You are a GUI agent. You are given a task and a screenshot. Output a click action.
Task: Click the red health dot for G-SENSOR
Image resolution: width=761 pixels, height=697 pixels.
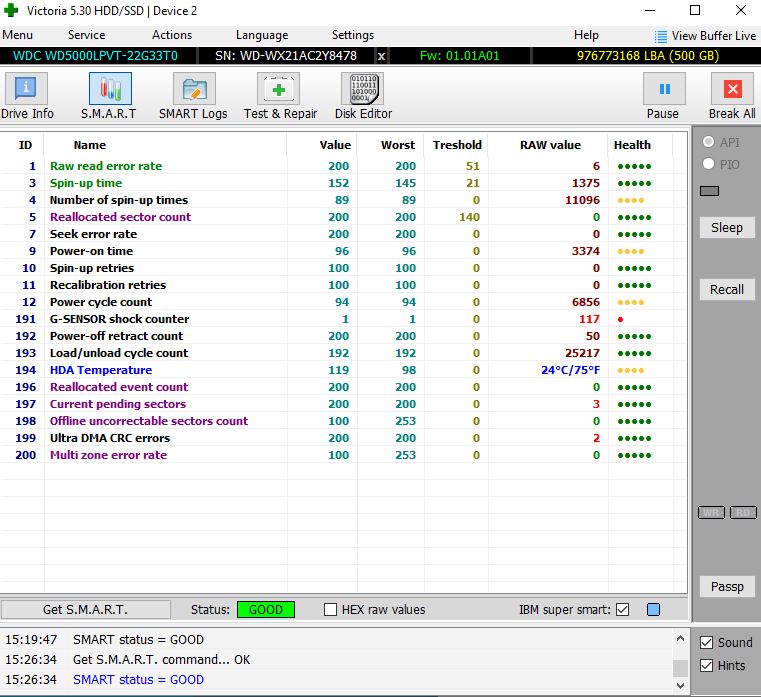[620, 319]
